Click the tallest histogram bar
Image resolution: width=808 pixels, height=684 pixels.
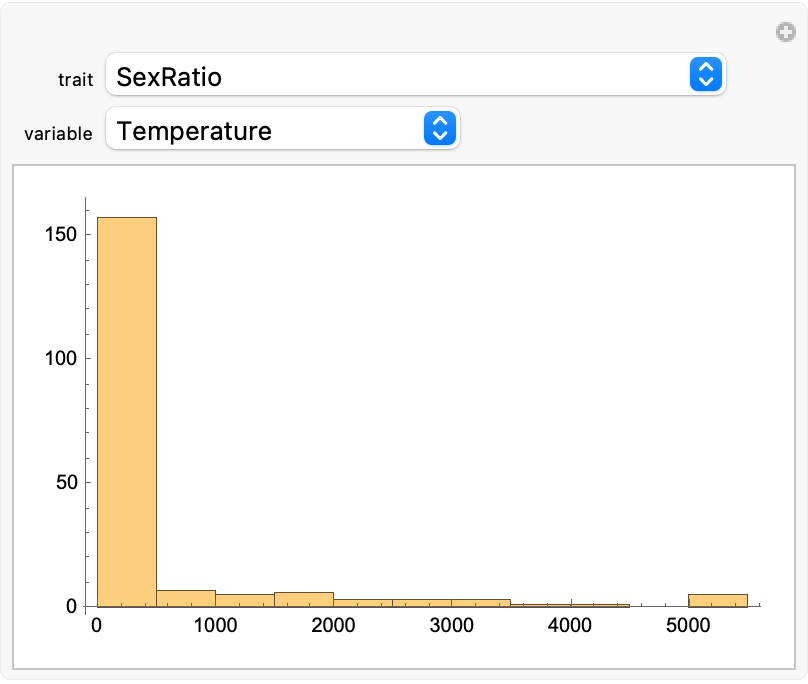pos(126,410)
